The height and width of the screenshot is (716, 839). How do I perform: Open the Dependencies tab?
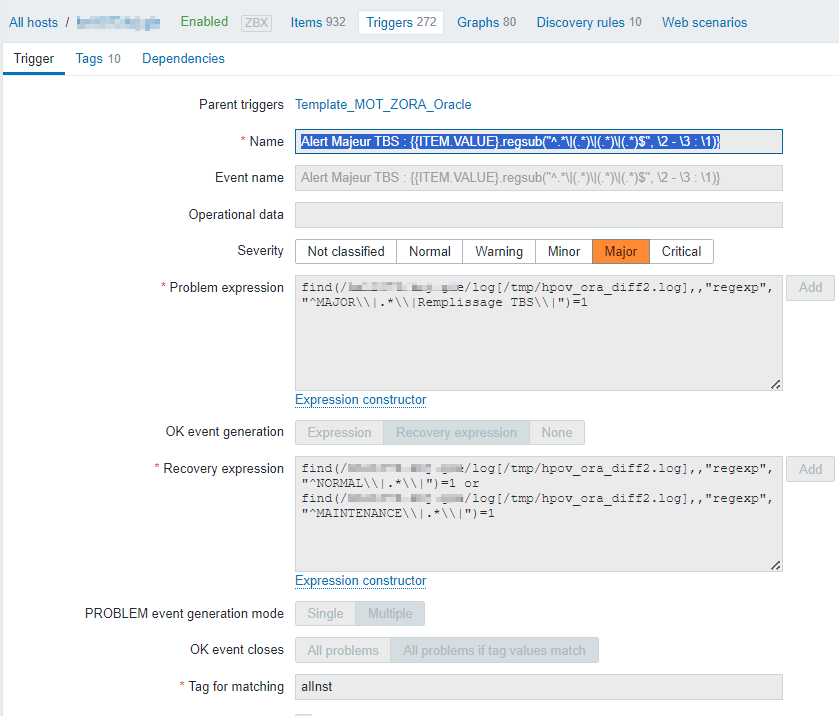(183, 59)
